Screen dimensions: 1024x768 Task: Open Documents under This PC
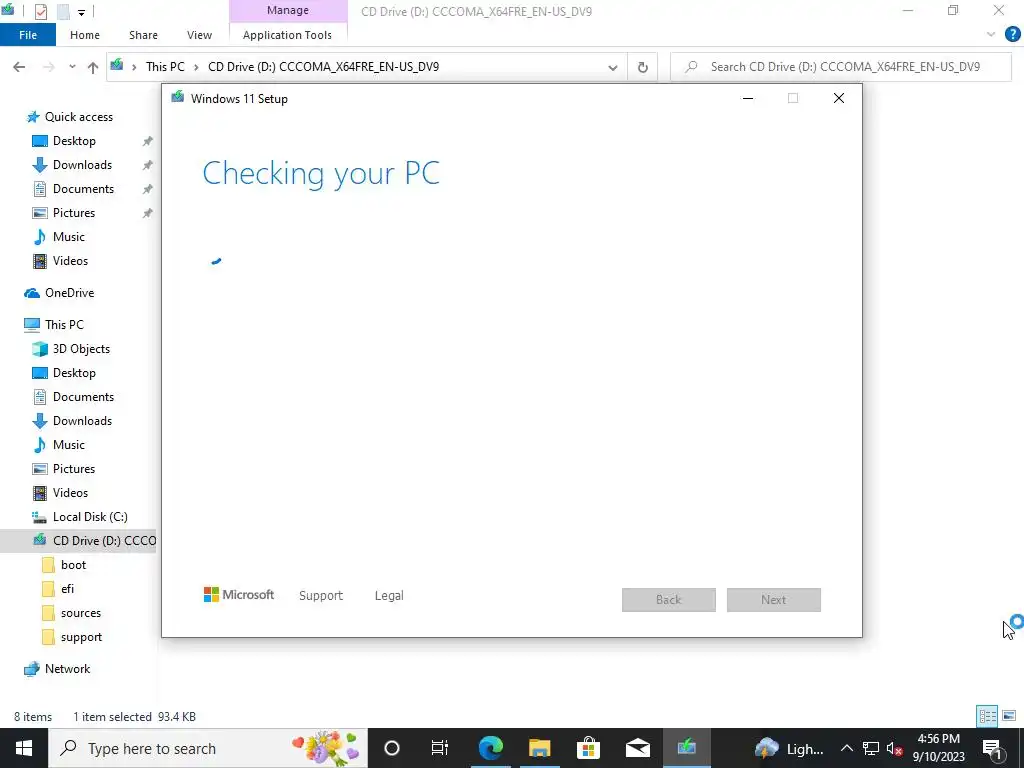coord(83,397)
